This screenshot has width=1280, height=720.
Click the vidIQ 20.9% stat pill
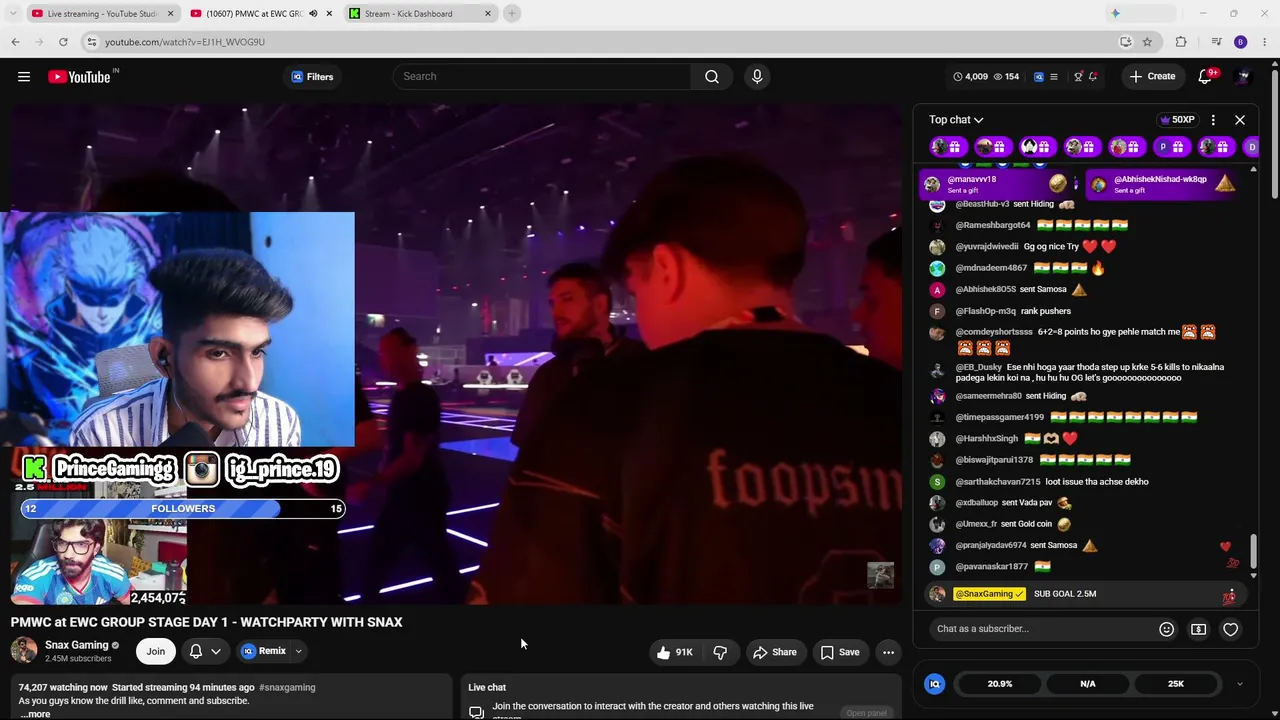pyautogui.click(x=1000, y=684)
